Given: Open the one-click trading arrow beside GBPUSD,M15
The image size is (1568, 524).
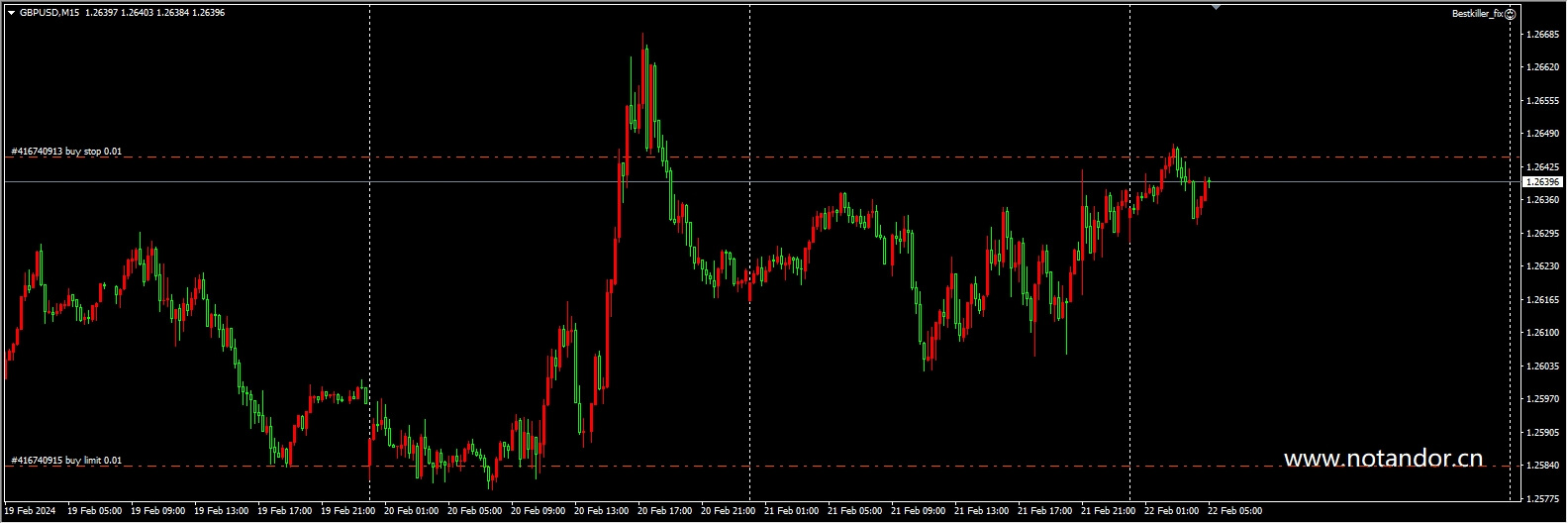Looking at the screenshot, I should (x=11, y=13).
